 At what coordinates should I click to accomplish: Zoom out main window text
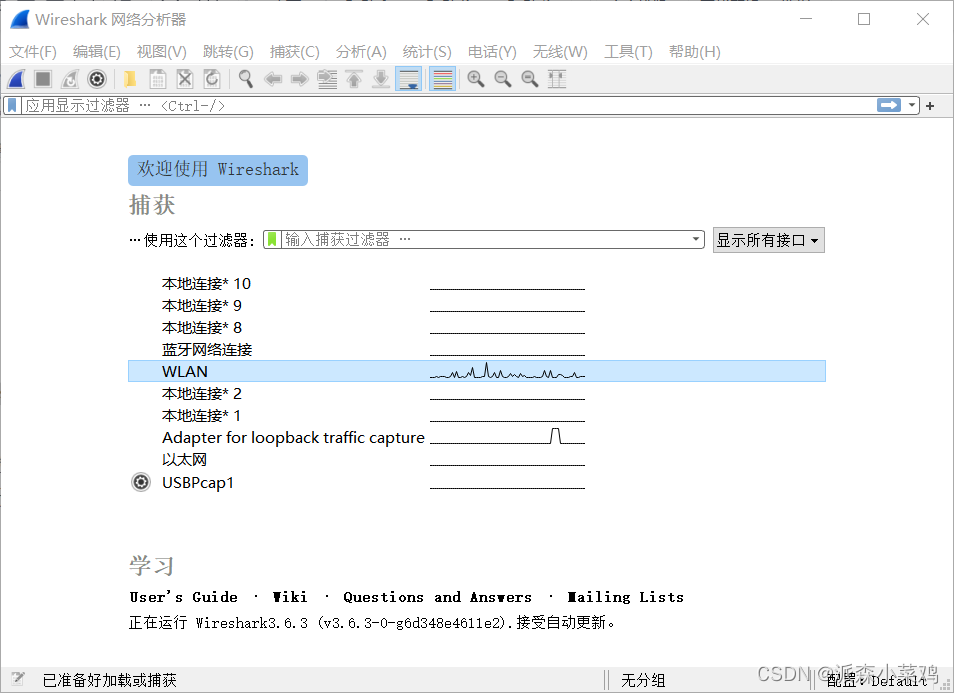point(503,79)
